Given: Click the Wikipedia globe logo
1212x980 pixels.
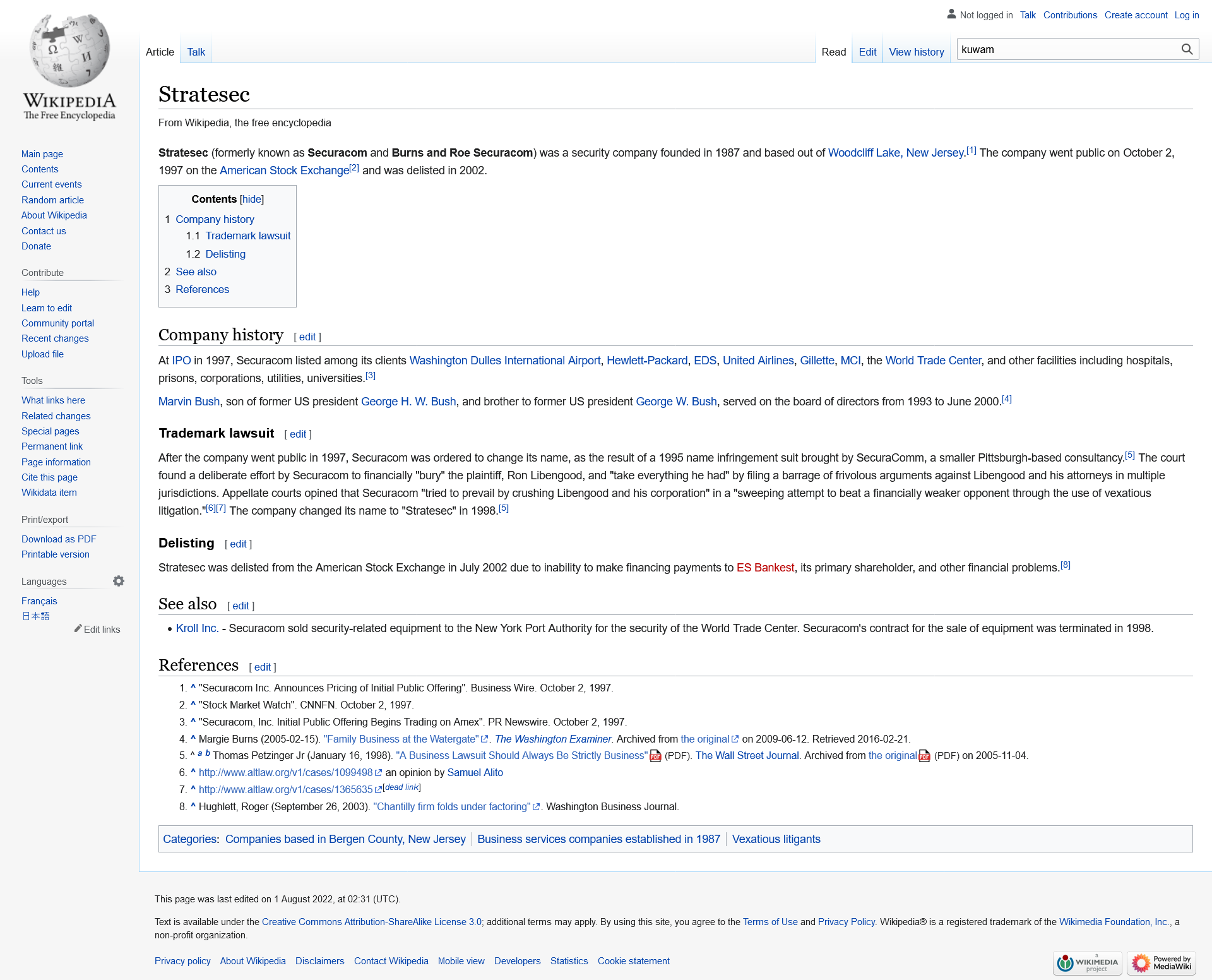Looking at the screenshot, I should (x=69, y=52).
